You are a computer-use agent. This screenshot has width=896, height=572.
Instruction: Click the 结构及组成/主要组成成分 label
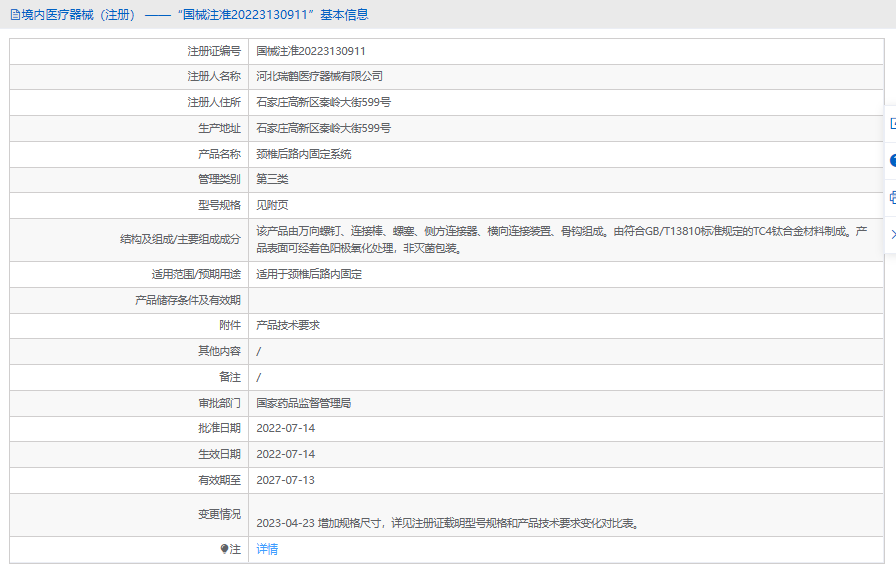click(181, 239)
